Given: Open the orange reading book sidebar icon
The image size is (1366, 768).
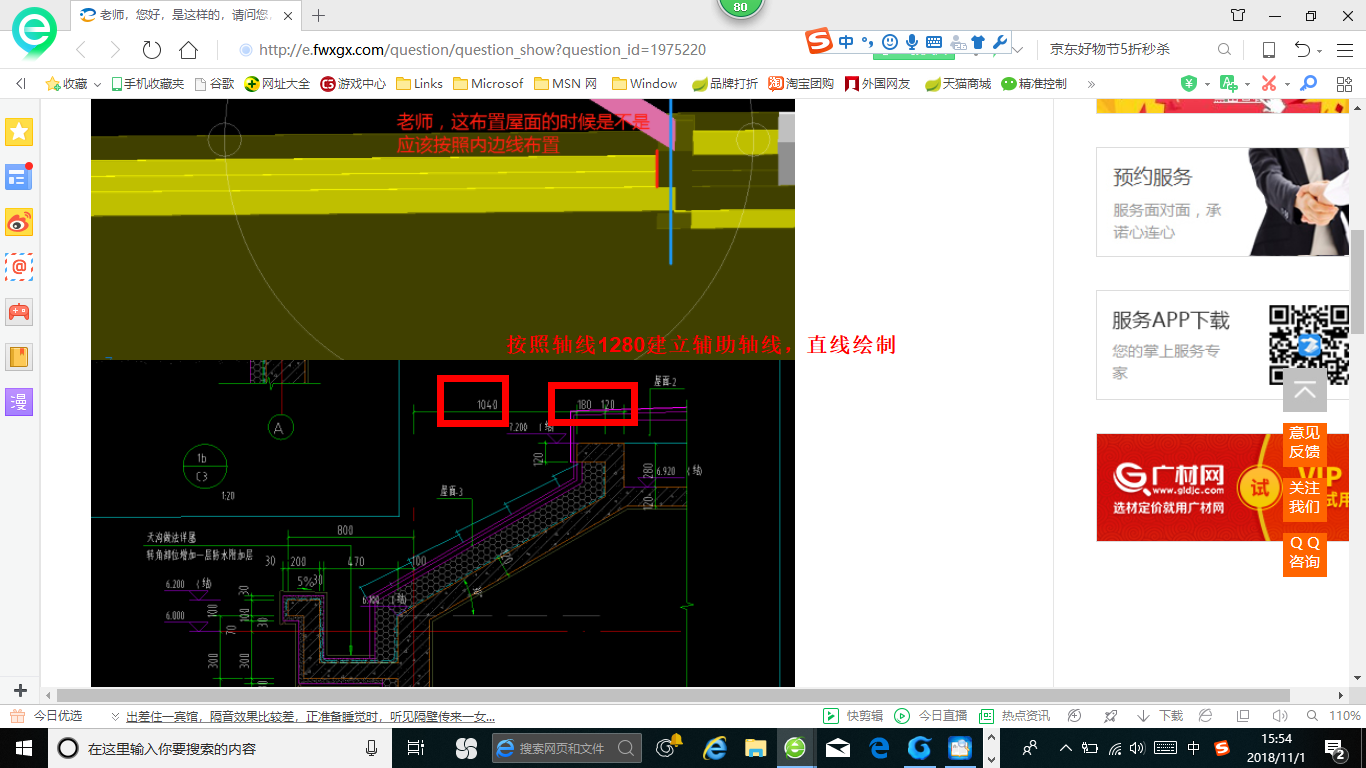Looking at the screenshot, I should click(20, 357).
